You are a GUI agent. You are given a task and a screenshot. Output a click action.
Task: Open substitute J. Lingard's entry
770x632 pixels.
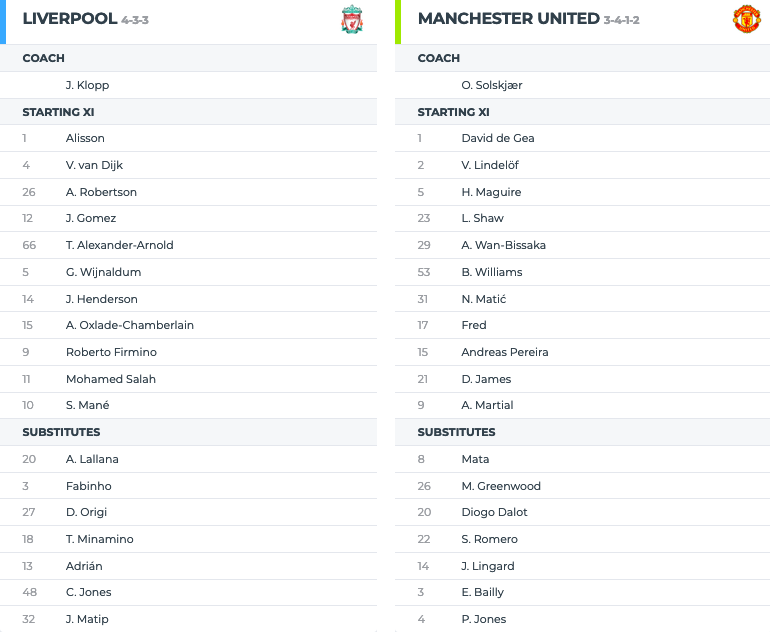pyautogui.click(x=582, y=566)
